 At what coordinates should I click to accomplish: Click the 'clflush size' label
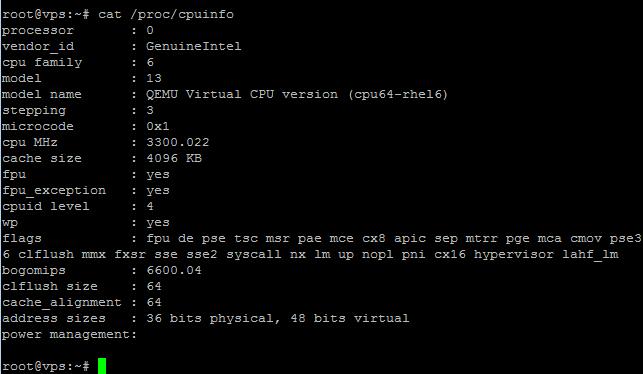pyautogui.click(x=50, y=286)
